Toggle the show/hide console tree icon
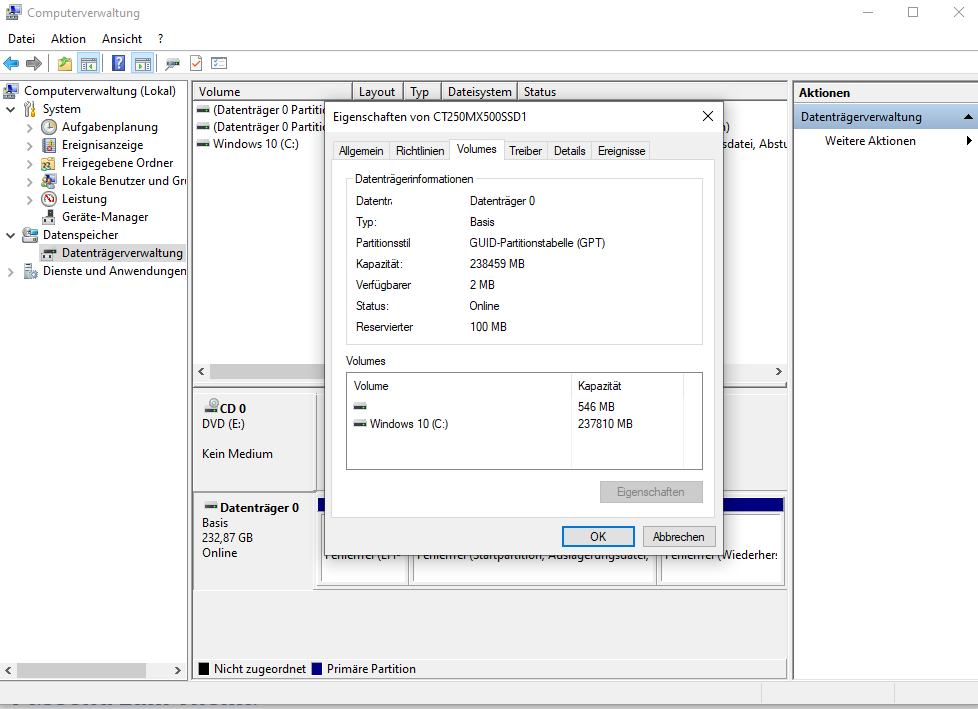 [x=89, y=63]
